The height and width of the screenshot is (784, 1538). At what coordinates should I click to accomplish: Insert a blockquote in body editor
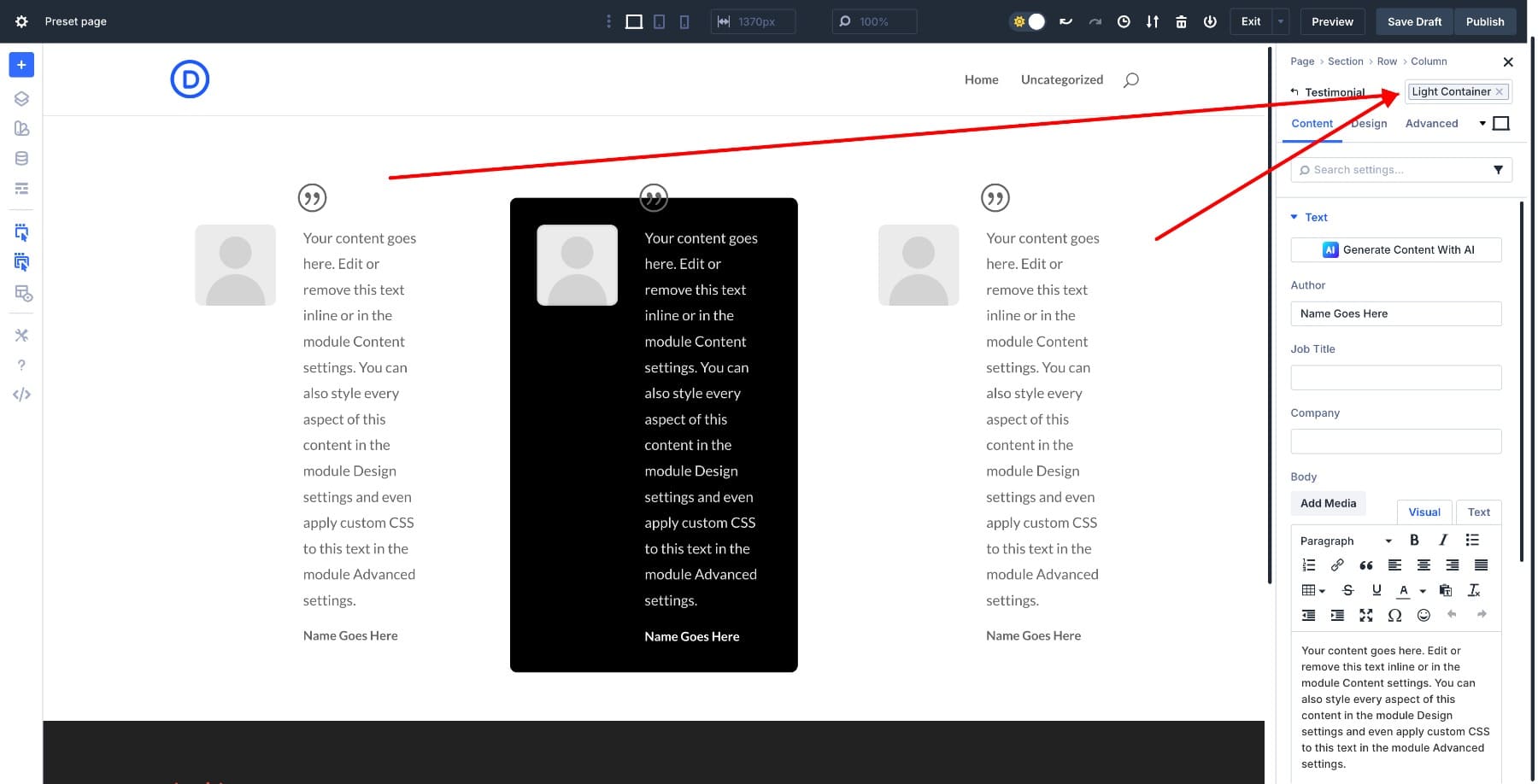pos(1365,565)
